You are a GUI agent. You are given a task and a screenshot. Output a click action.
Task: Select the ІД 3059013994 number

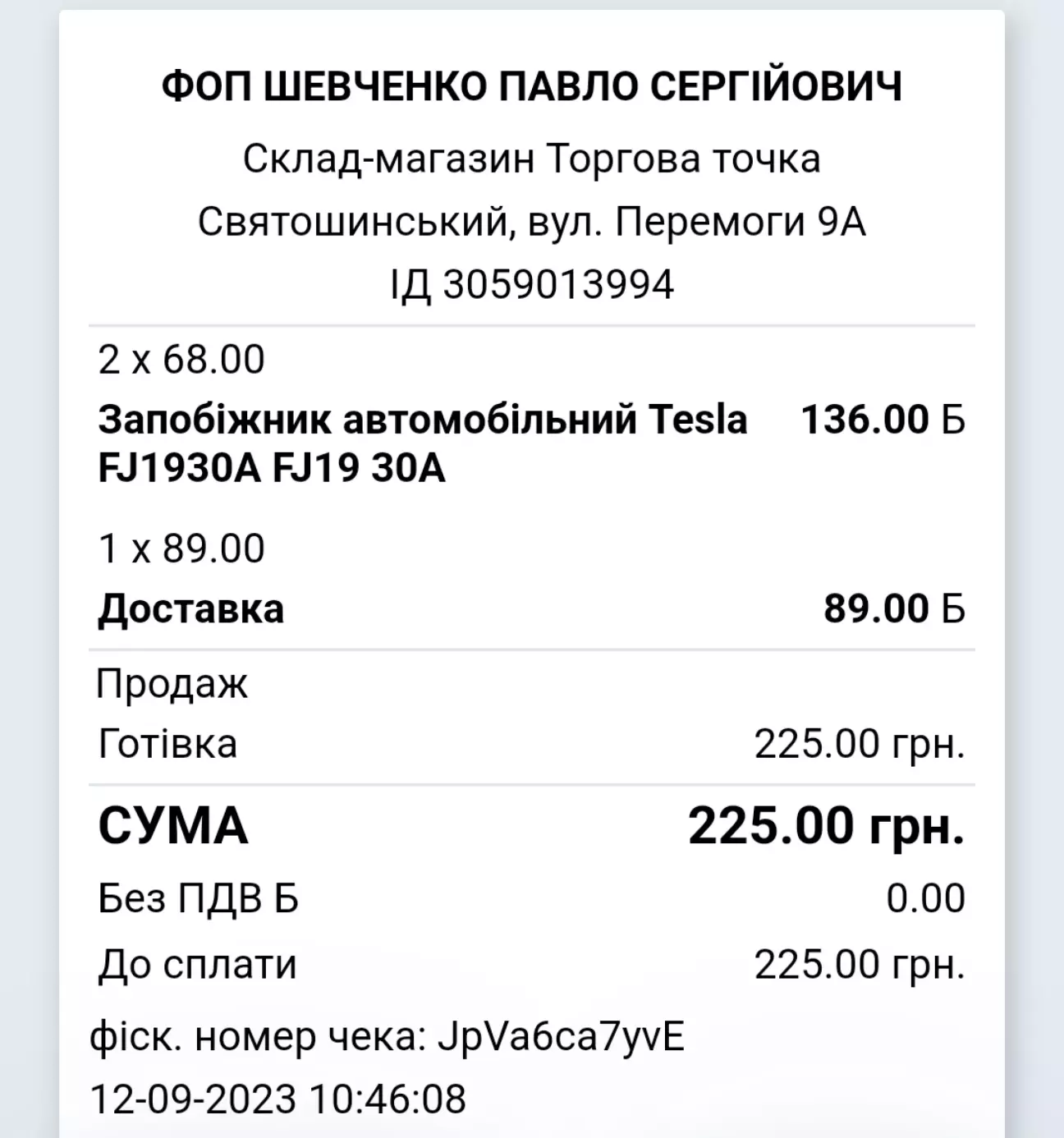point(531,285)
